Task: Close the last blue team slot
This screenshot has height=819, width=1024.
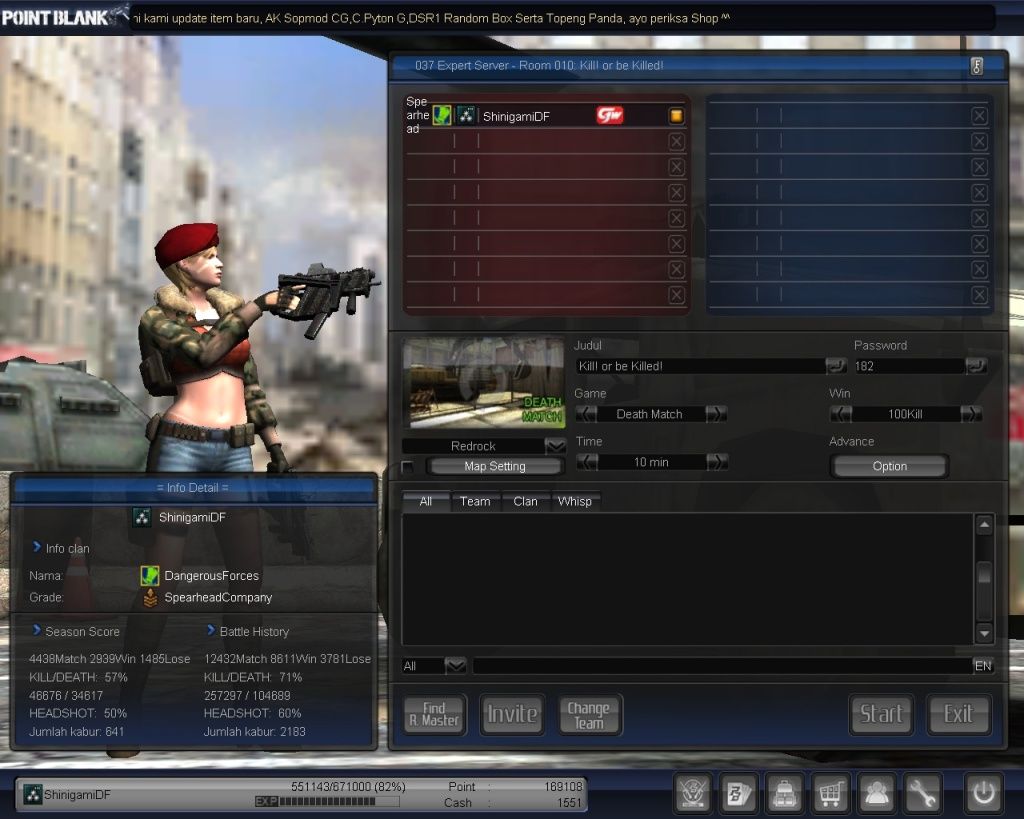Action: pyautogui.click(x=980, y=295)
